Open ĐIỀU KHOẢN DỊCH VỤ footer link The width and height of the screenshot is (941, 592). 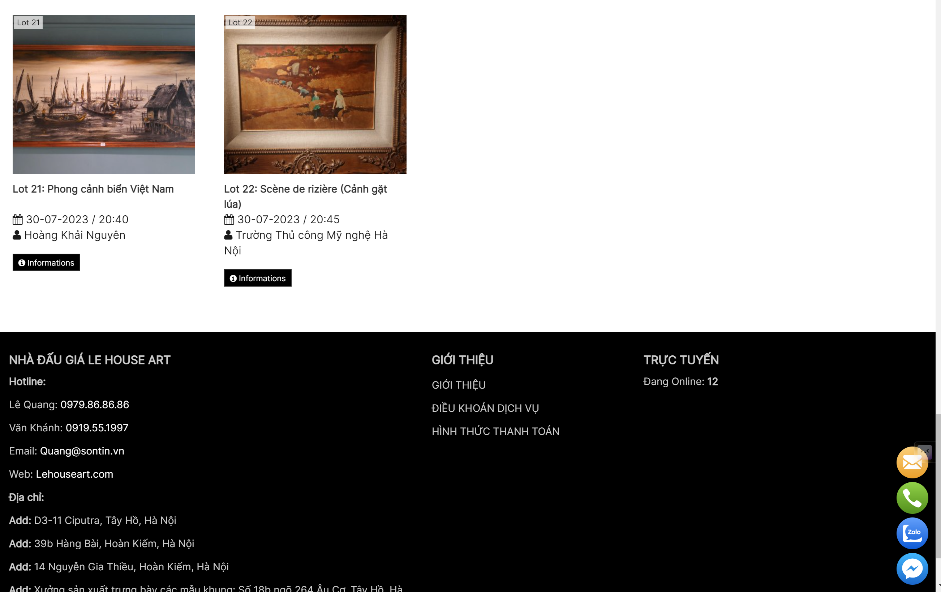[x=485, y=408]
